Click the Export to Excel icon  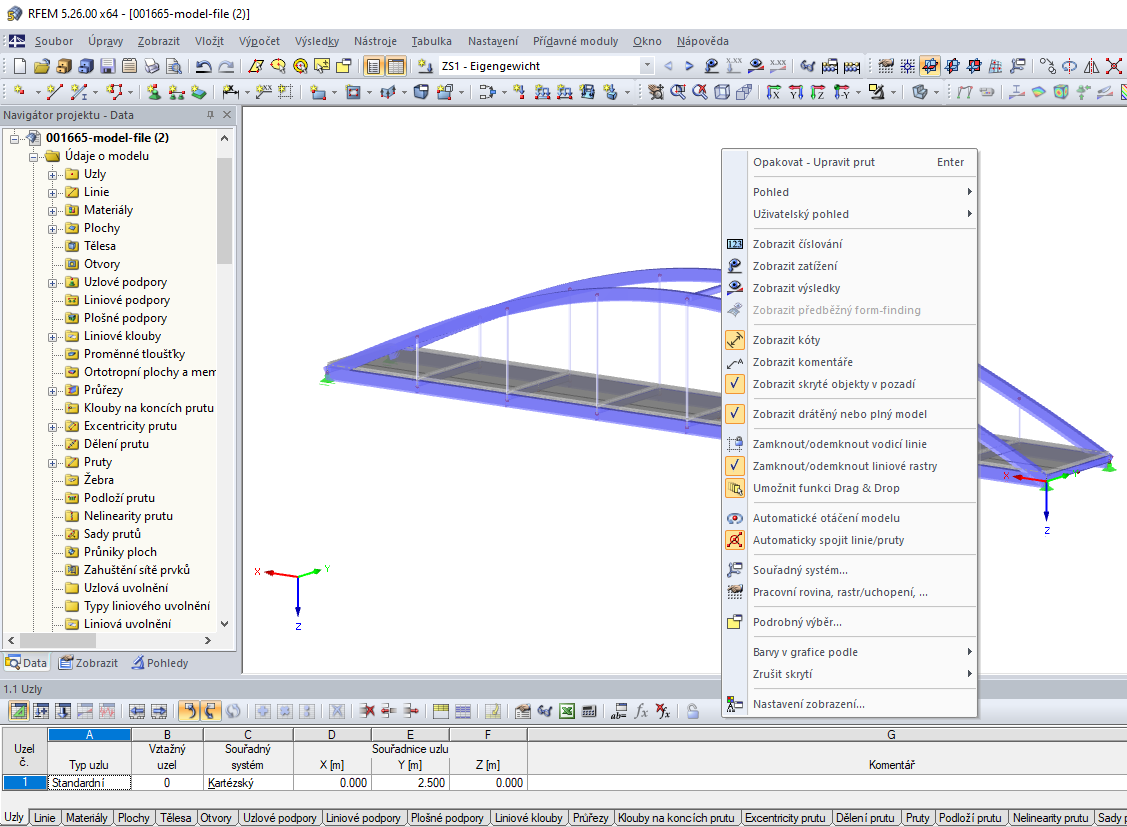pos(567,711)
